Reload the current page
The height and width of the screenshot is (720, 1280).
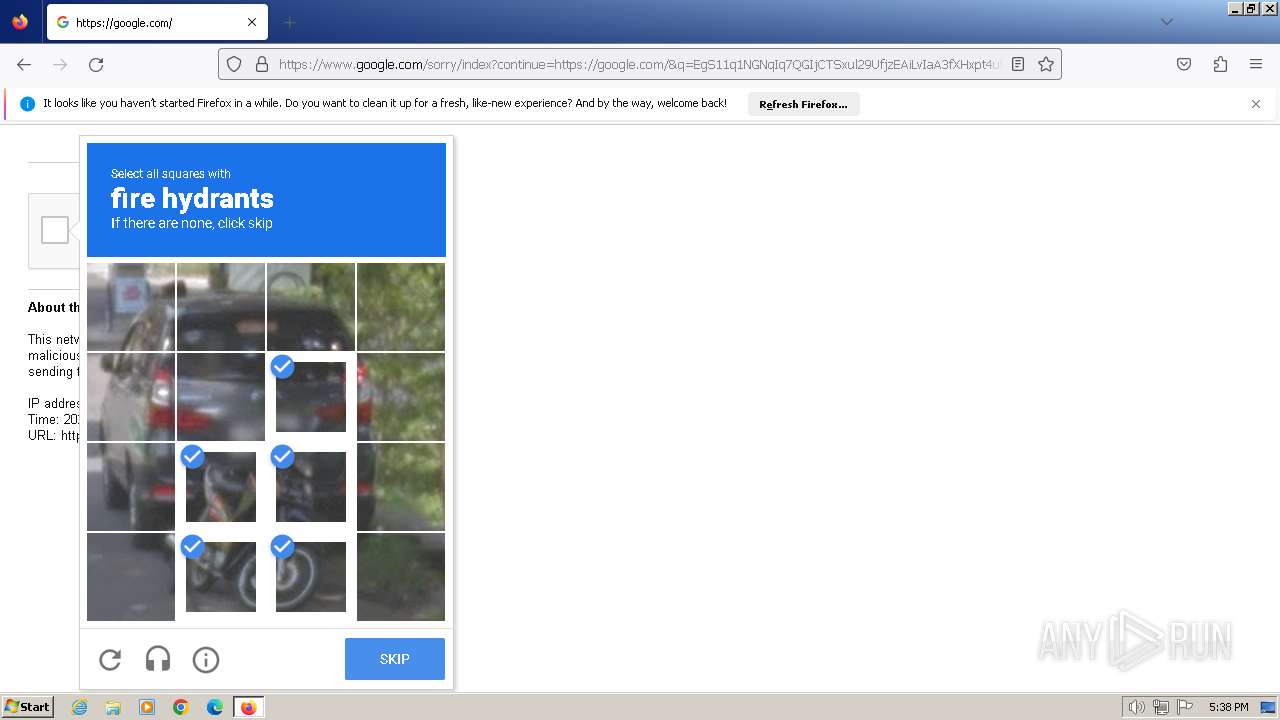[x=96, y=64]
